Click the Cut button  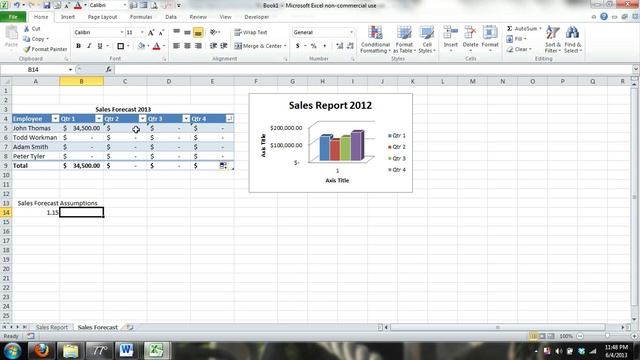pyautogui.click(x=32, y=29)
